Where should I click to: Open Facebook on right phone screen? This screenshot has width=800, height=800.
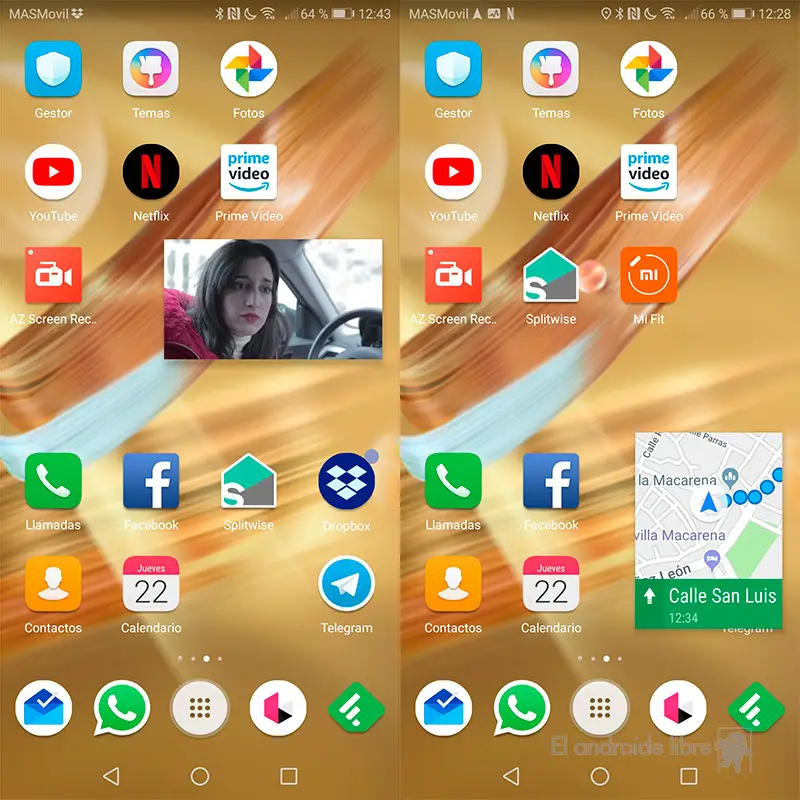551,481
